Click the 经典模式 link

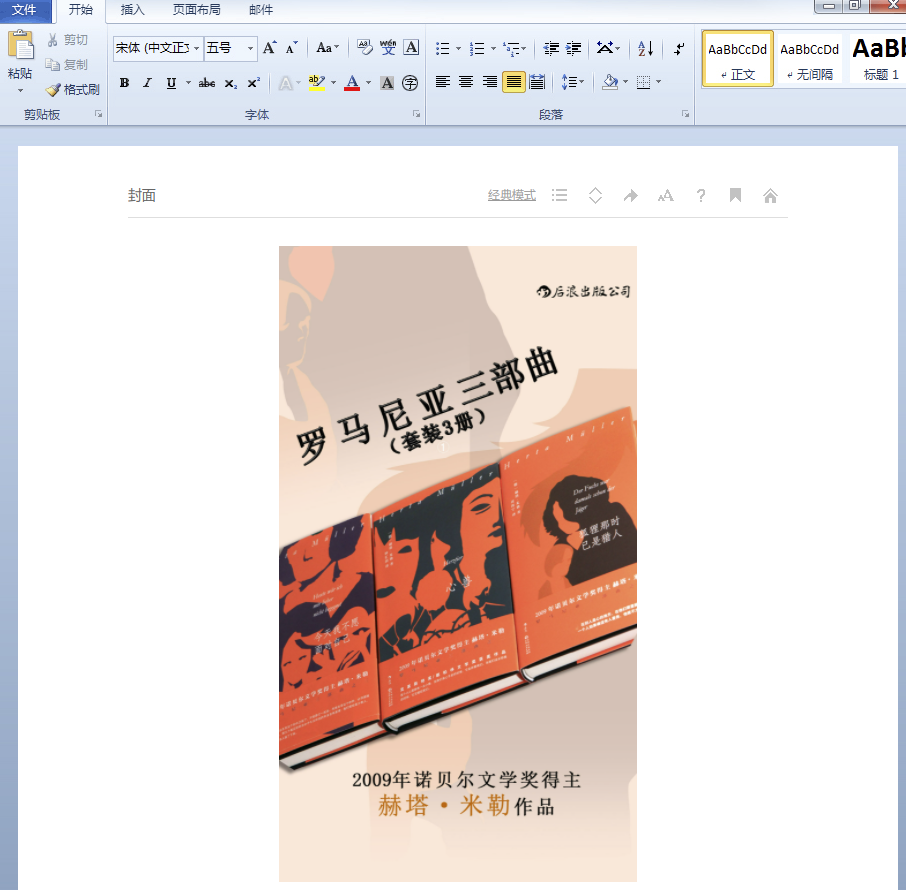tap(511, 195)
